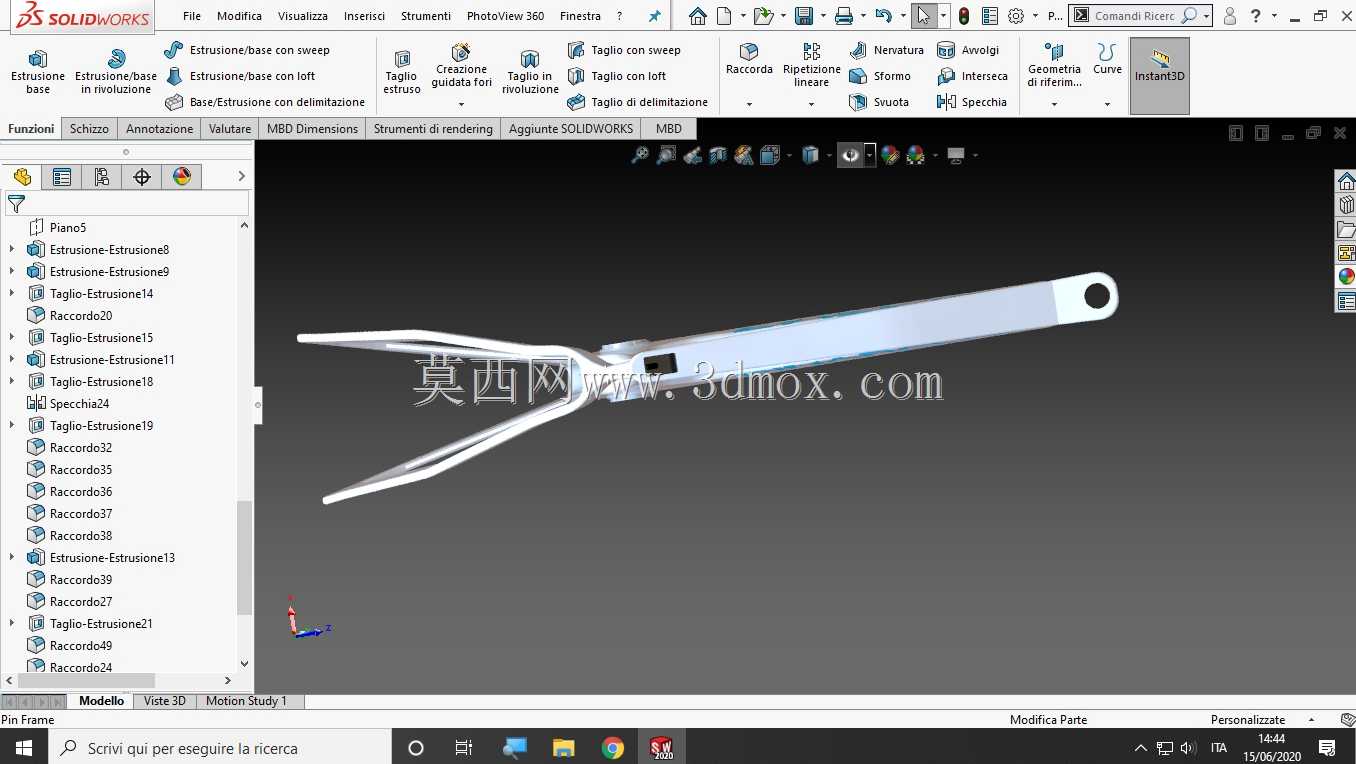
Task: Click the Rebuild traffic light icon
Action: (x=963, y=16)
